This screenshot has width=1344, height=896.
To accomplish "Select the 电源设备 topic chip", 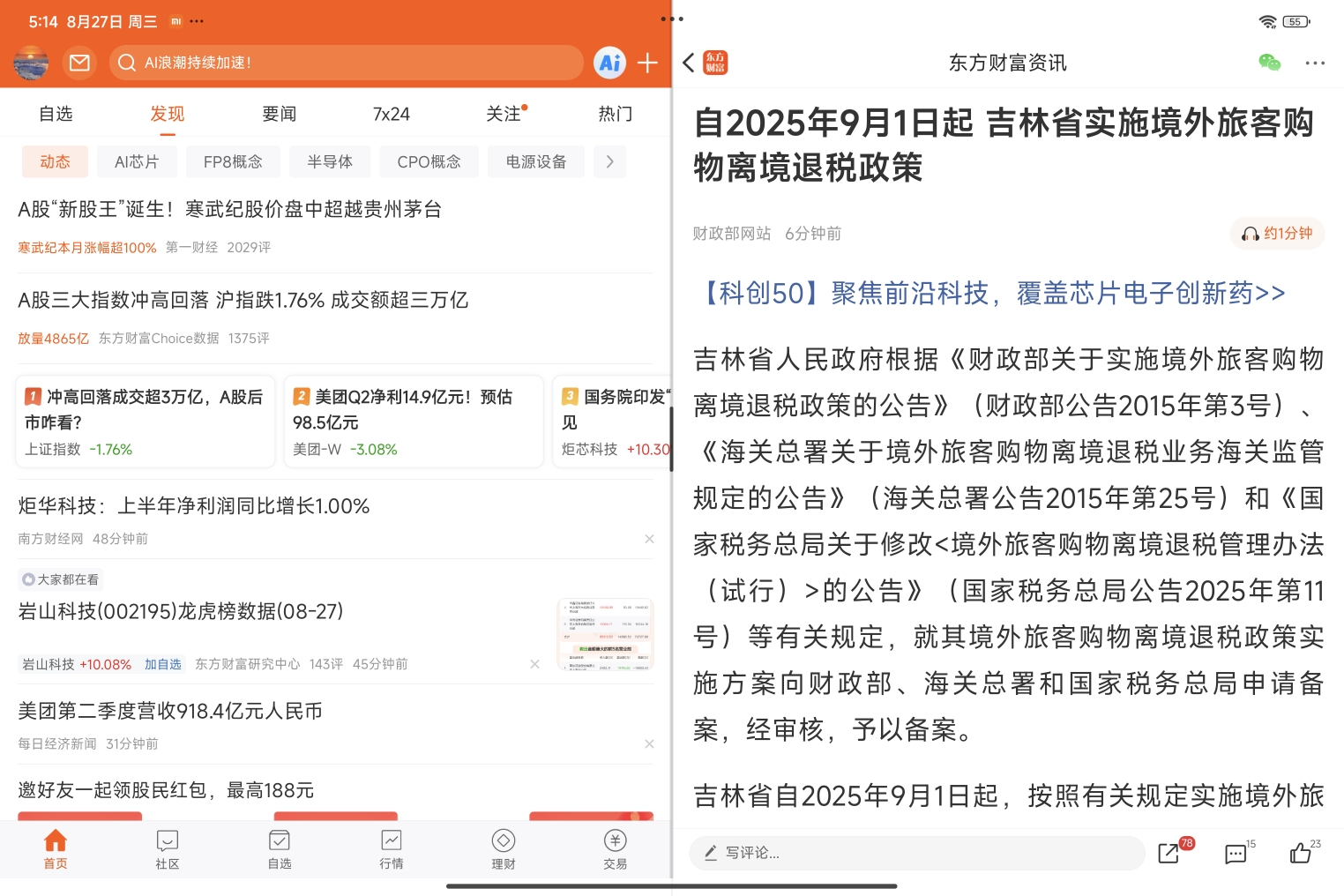I will (x=536, y=161).
